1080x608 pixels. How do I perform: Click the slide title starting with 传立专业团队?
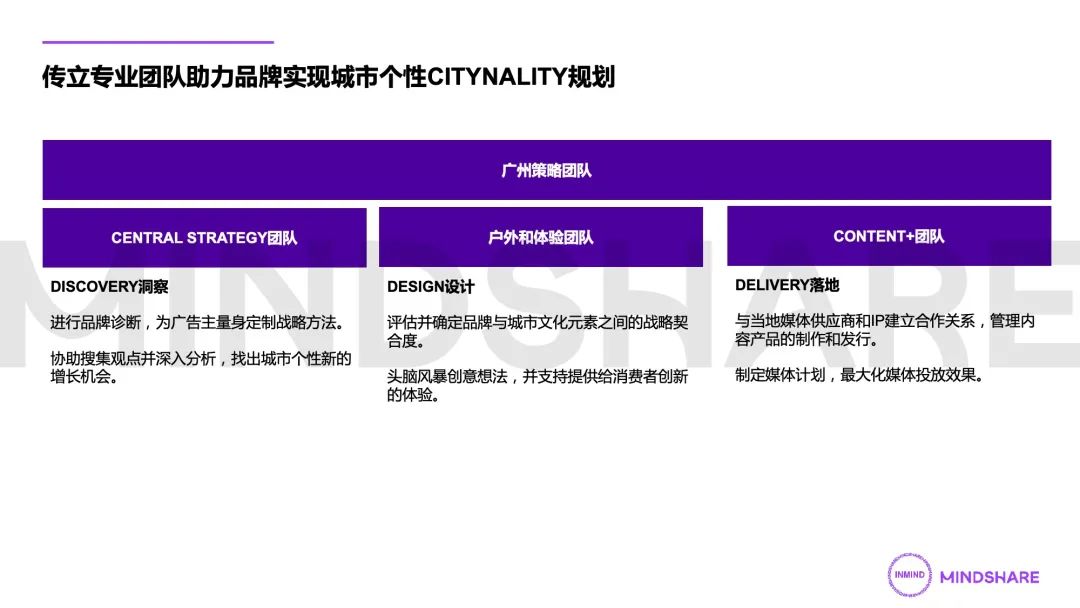click(328, 77)
